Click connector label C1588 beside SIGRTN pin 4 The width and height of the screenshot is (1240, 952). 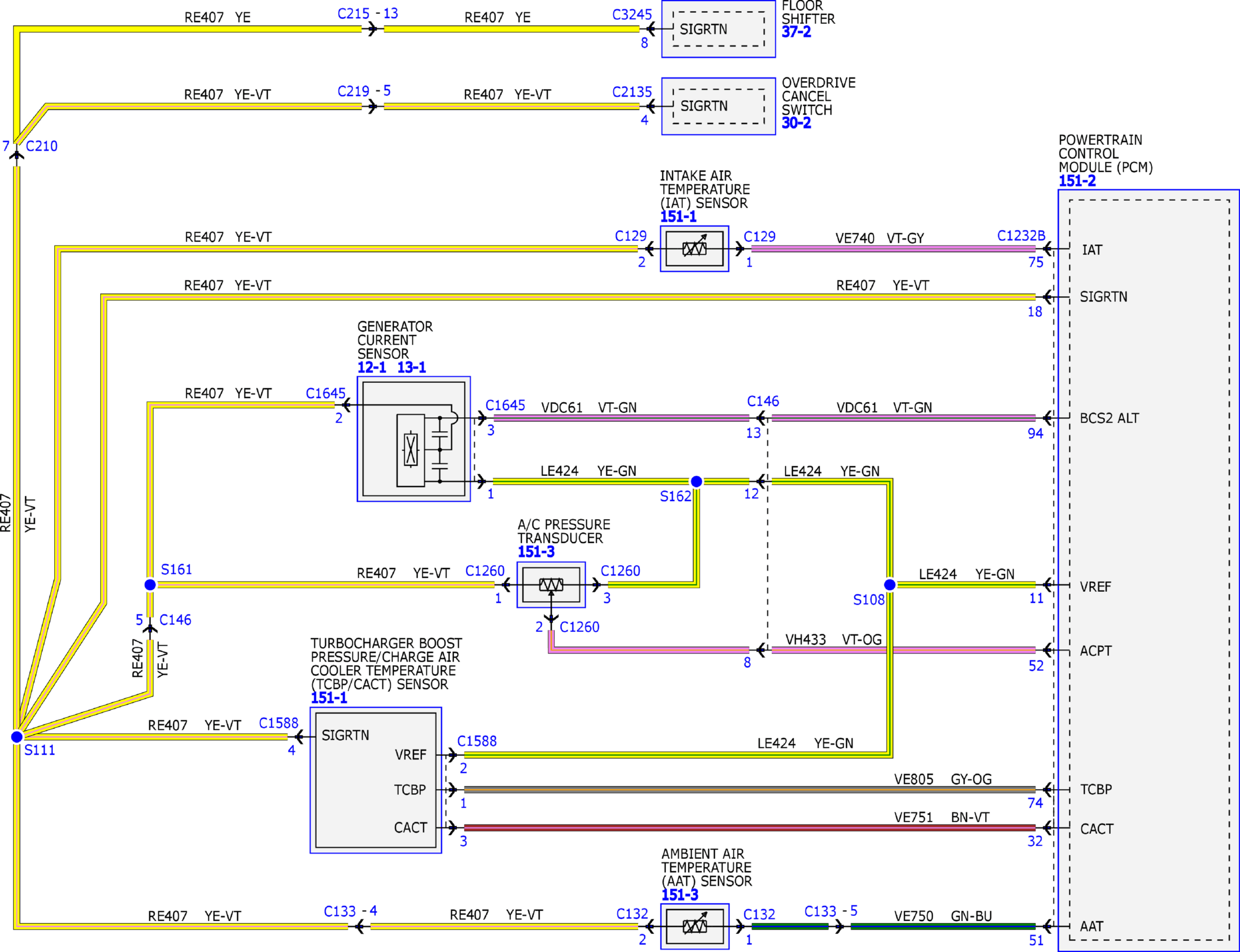tap(278, 723)
